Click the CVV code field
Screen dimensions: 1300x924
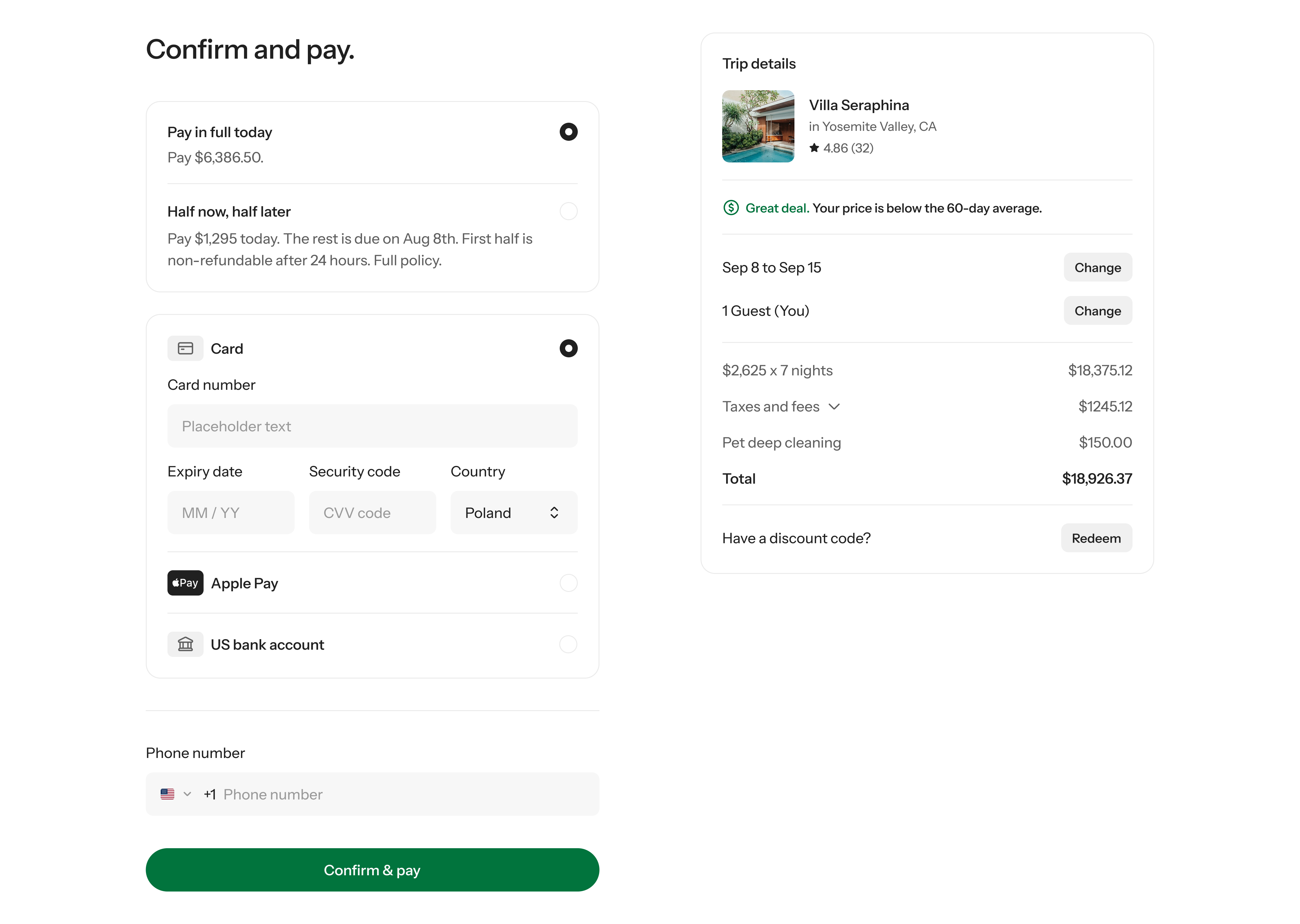pyautogui.click(x=372, y=513)
